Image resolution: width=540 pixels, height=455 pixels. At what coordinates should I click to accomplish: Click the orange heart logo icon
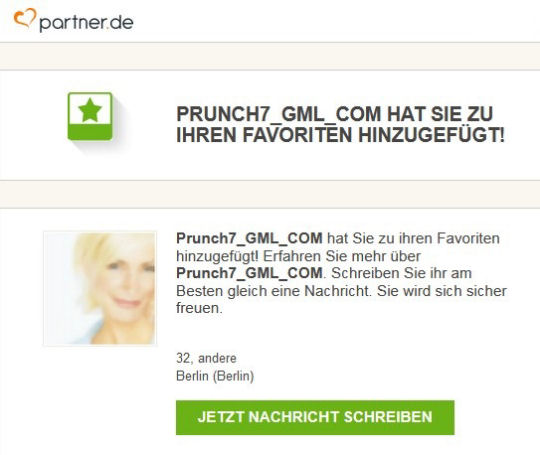pyautogui.click(x=25, y=18)
